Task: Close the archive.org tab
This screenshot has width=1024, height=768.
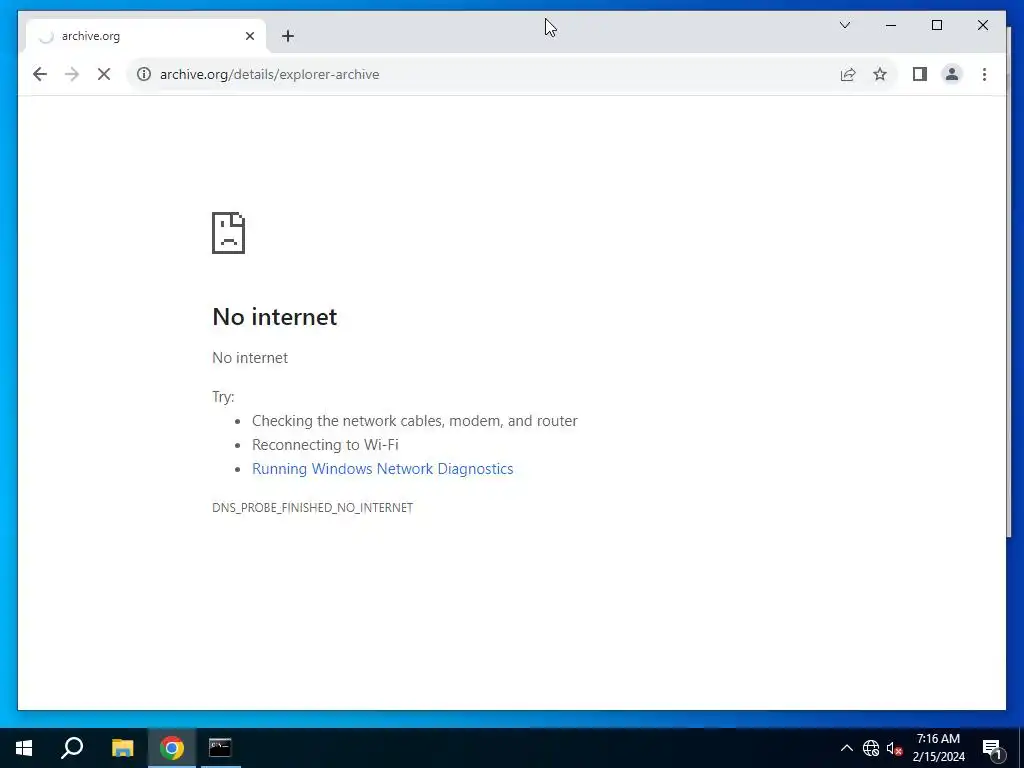Action: 249,36
